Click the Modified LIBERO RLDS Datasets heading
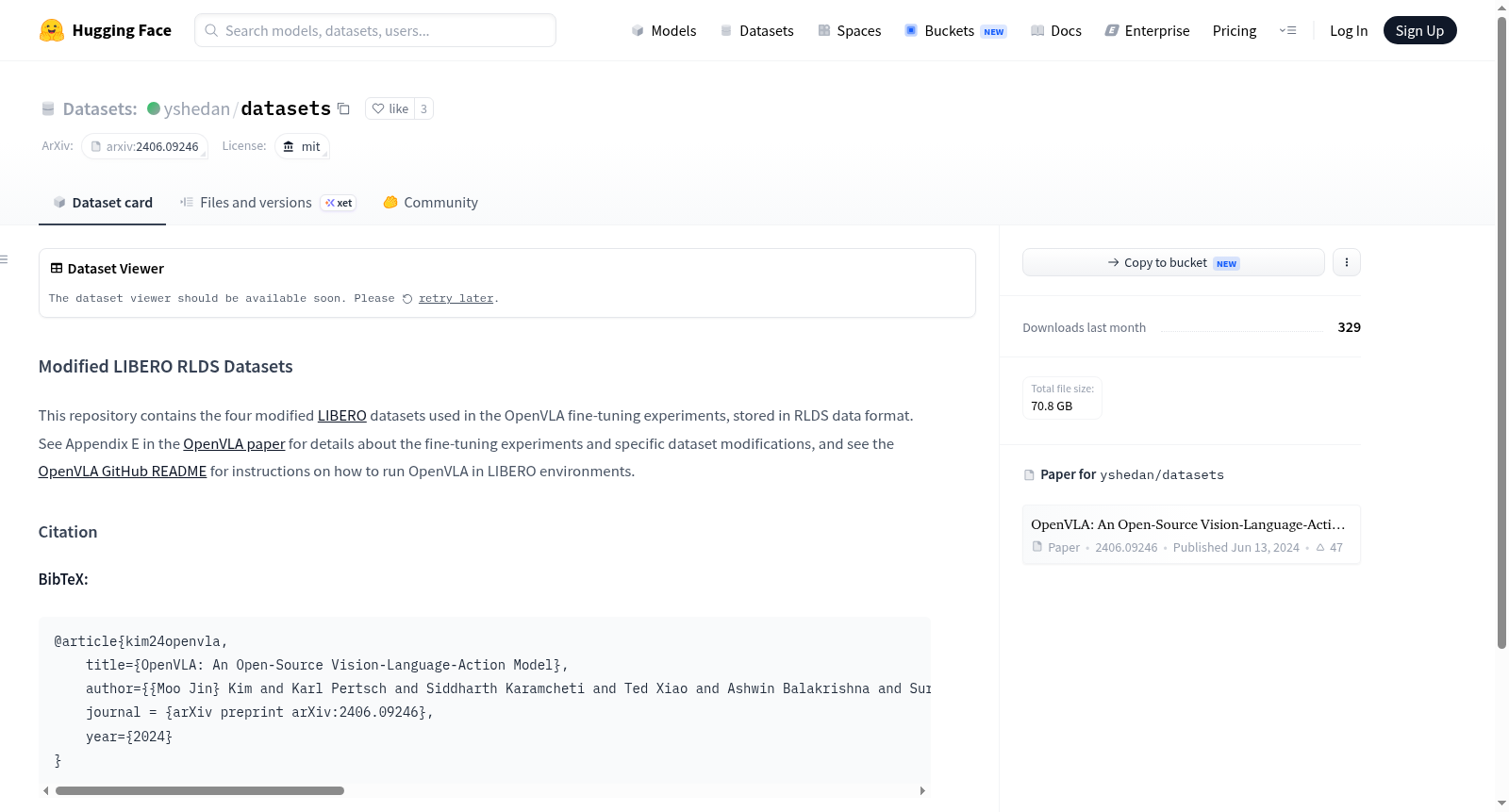The height and width of the screenshot is (812, 1509). coord(166,367)
